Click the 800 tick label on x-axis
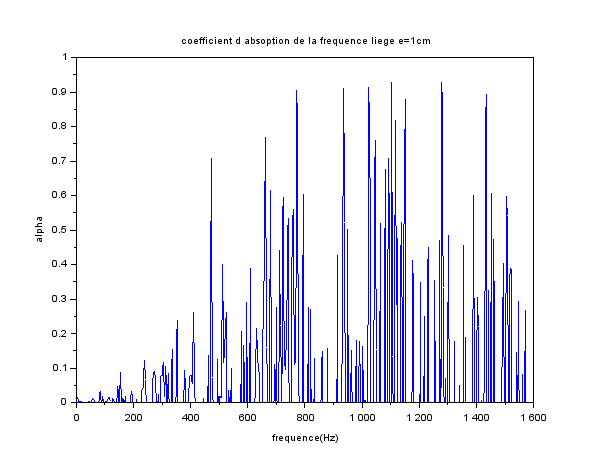610x460 pixels. click(x=305, y=417)
